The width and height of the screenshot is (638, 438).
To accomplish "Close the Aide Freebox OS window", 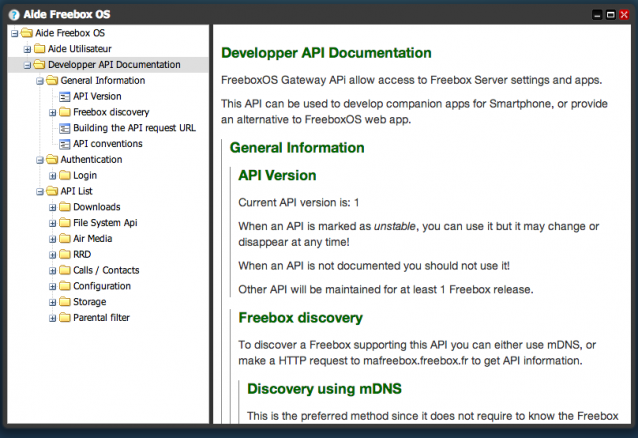I will pos(624,15).
